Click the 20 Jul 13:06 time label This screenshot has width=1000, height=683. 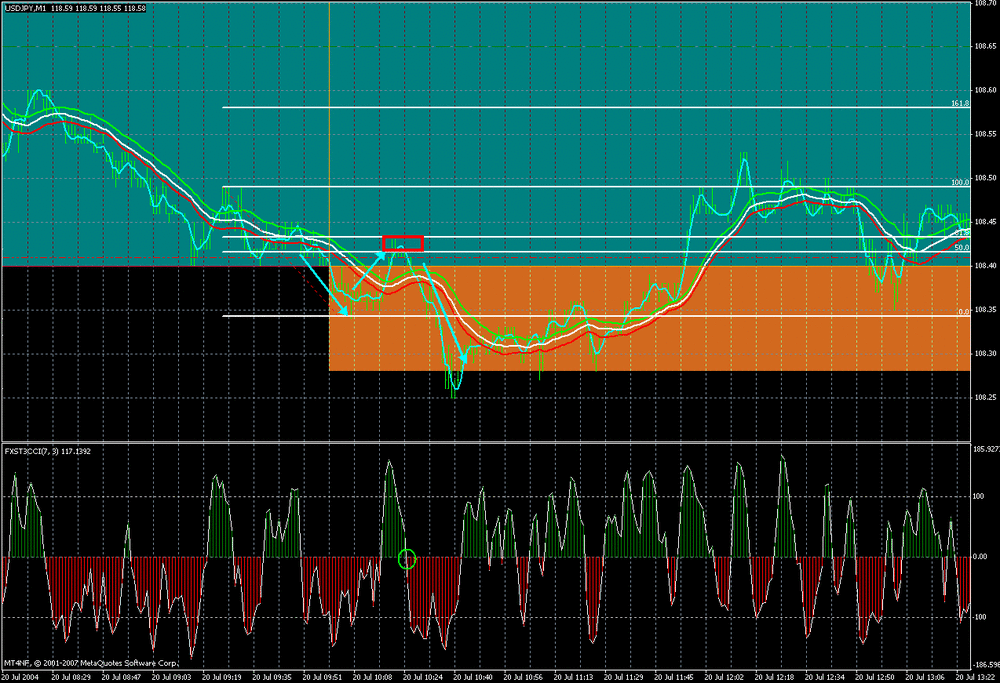pyautogui.click(x=925, y=677)
